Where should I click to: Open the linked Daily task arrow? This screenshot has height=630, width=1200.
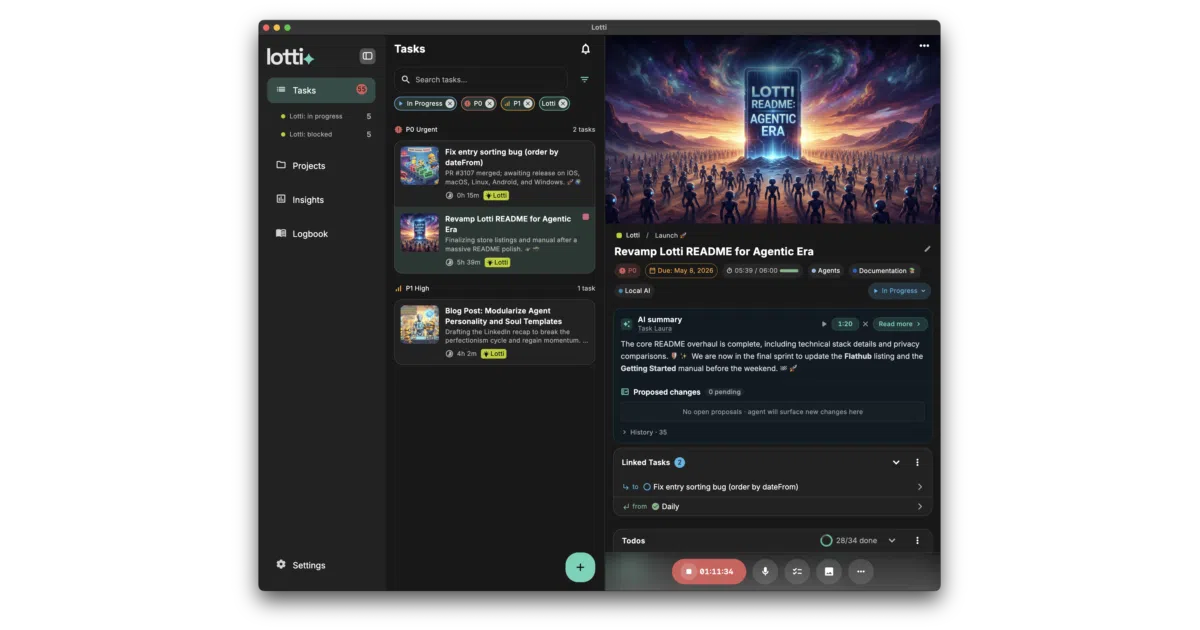920,507
